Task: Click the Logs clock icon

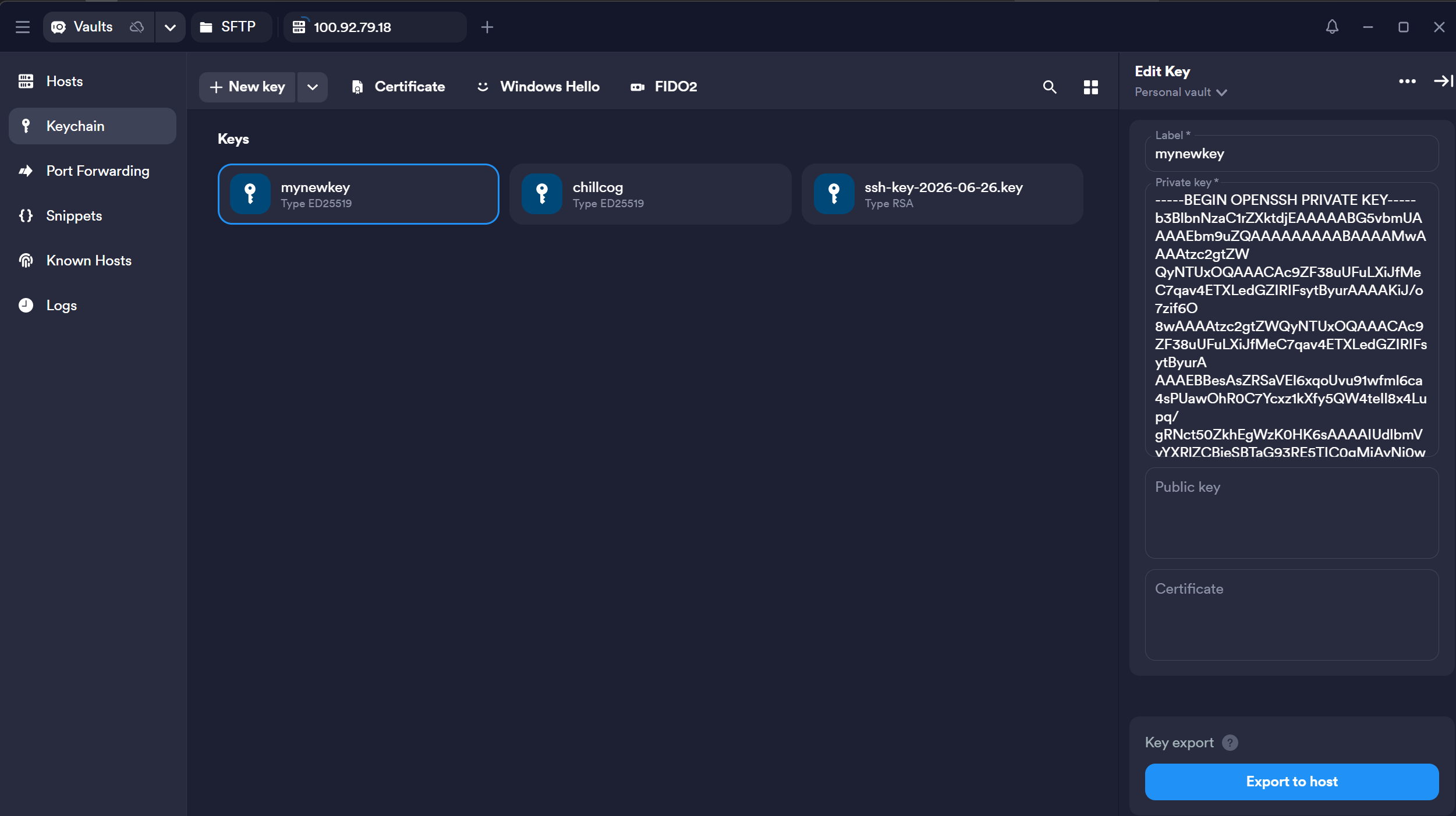Action: pyautogui.click(x=26, y=306)
